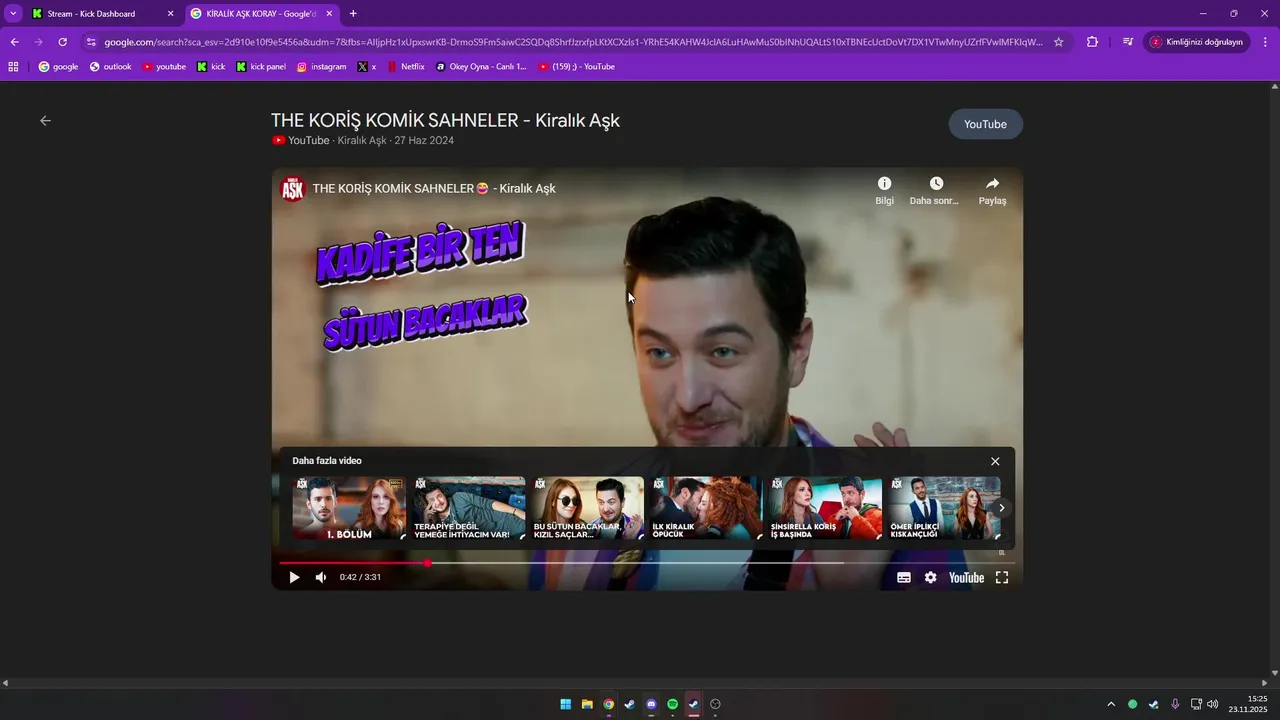Click the Bilgi info icon

tap(884, 190)
